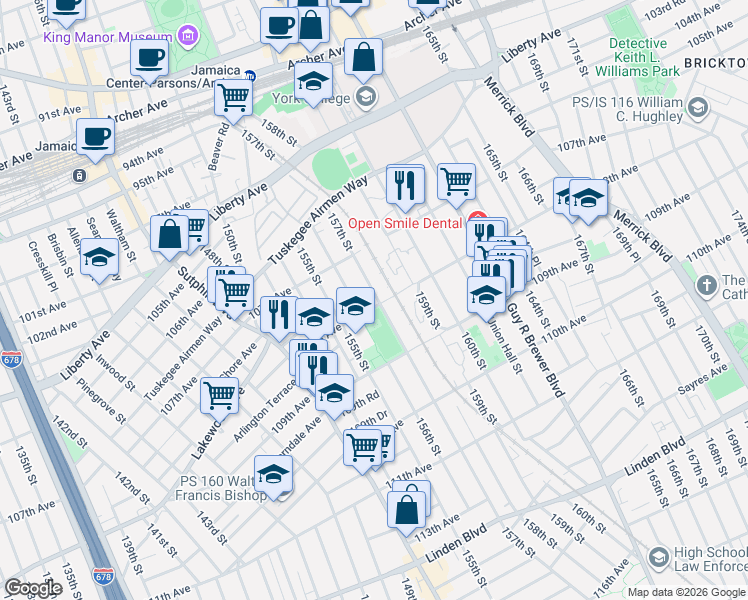Viewport: 748px width, 600px height.
Task: Click the PS 160 Walter Francis Bishop school marker
Action: tap(273, 477)
